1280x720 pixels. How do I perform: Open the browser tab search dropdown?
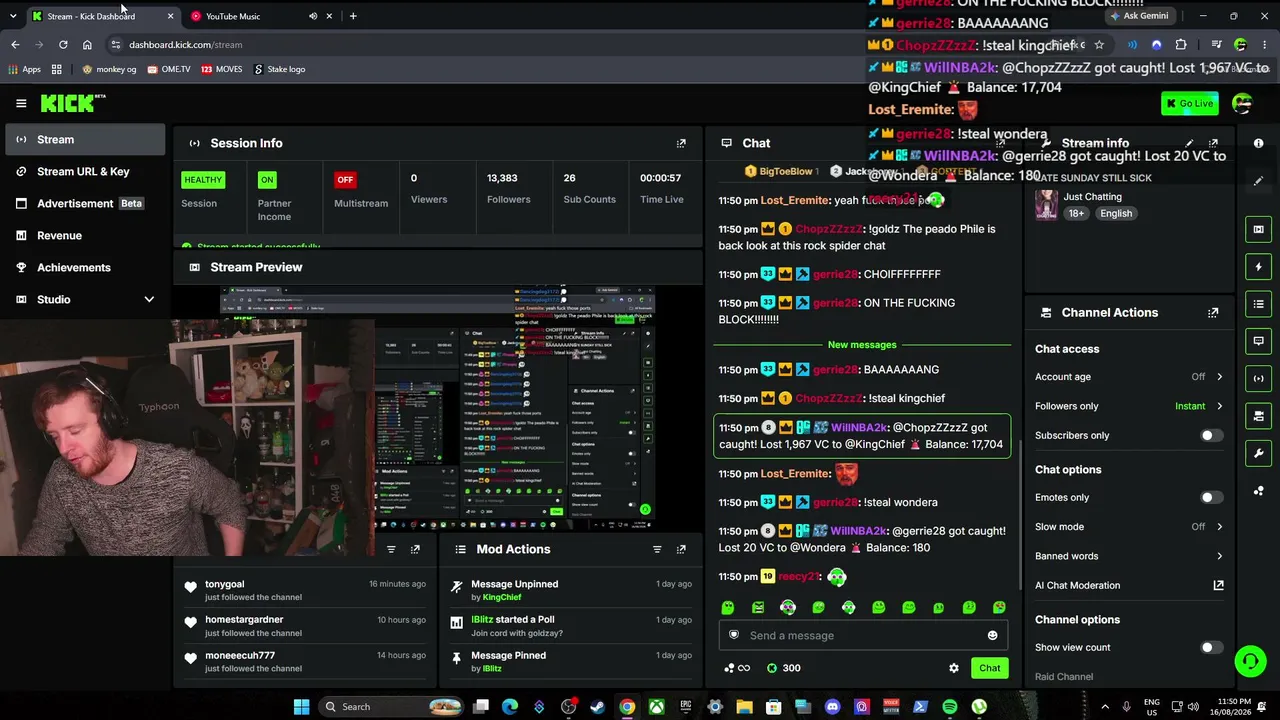[14, 16]
